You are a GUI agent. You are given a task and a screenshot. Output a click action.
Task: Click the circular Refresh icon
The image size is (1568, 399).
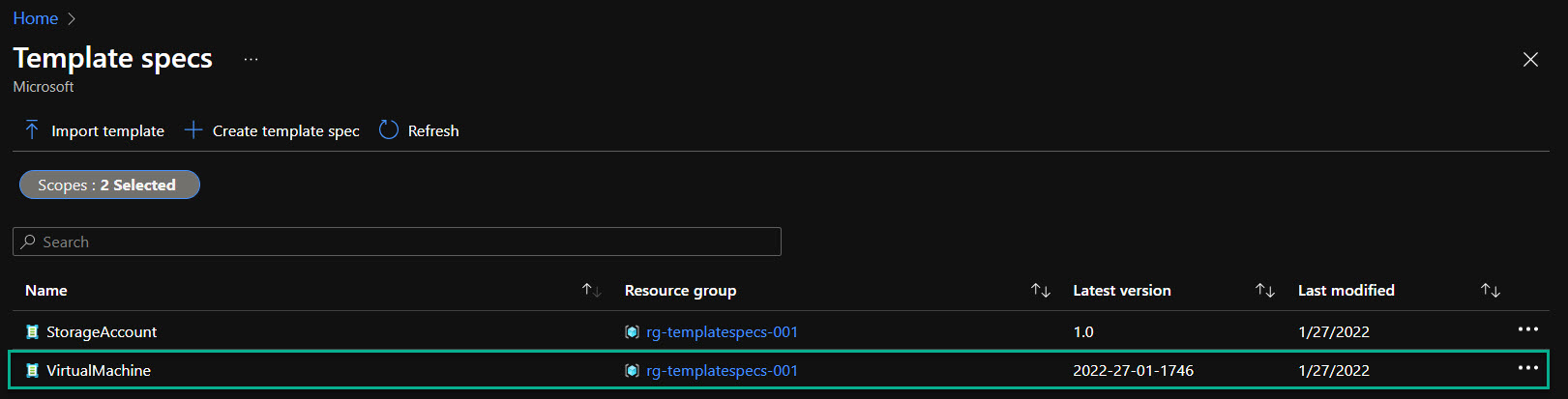tap(389, 130)
